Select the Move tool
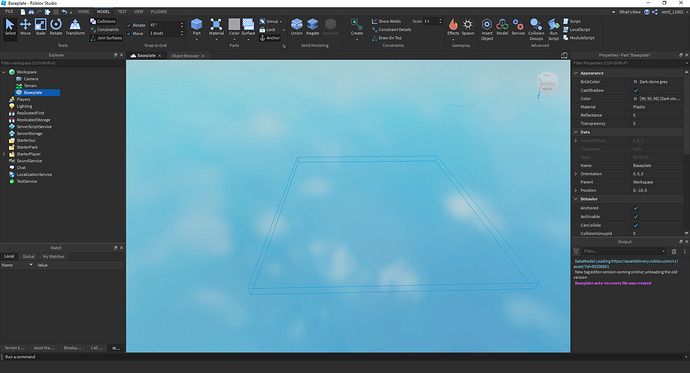 (x=25, y=26)
